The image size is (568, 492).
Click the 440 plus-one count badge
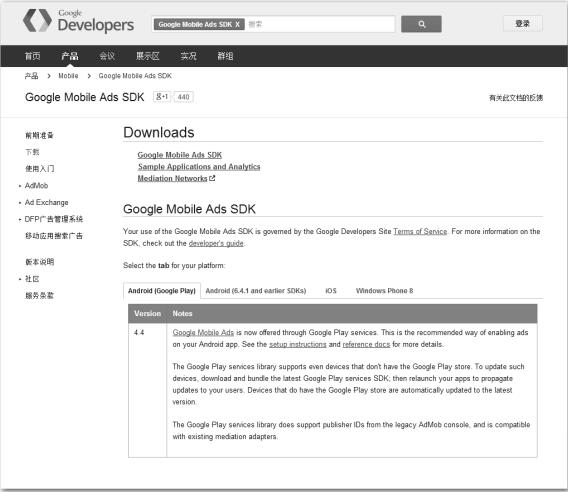point(184,97)
